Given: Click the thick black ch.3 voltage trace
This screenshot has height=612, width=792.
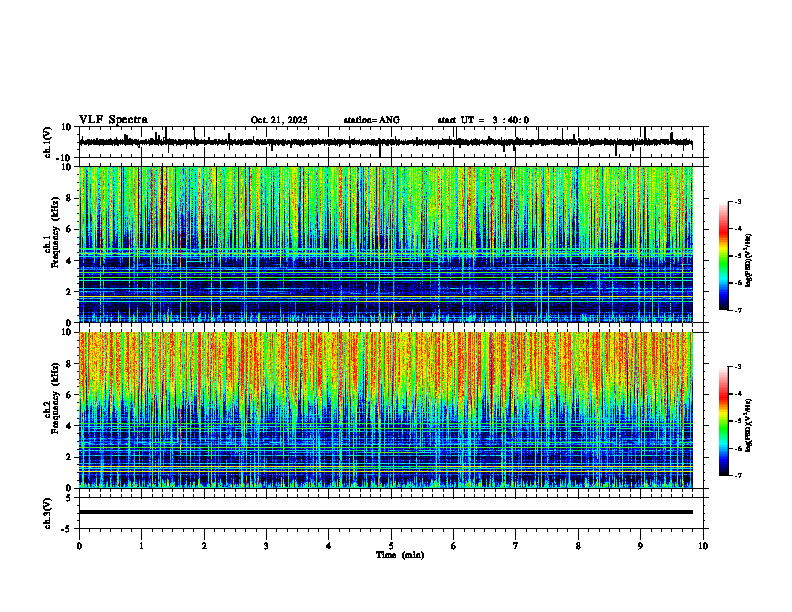Looking at the screenshot, I should (x=385, y=512).
